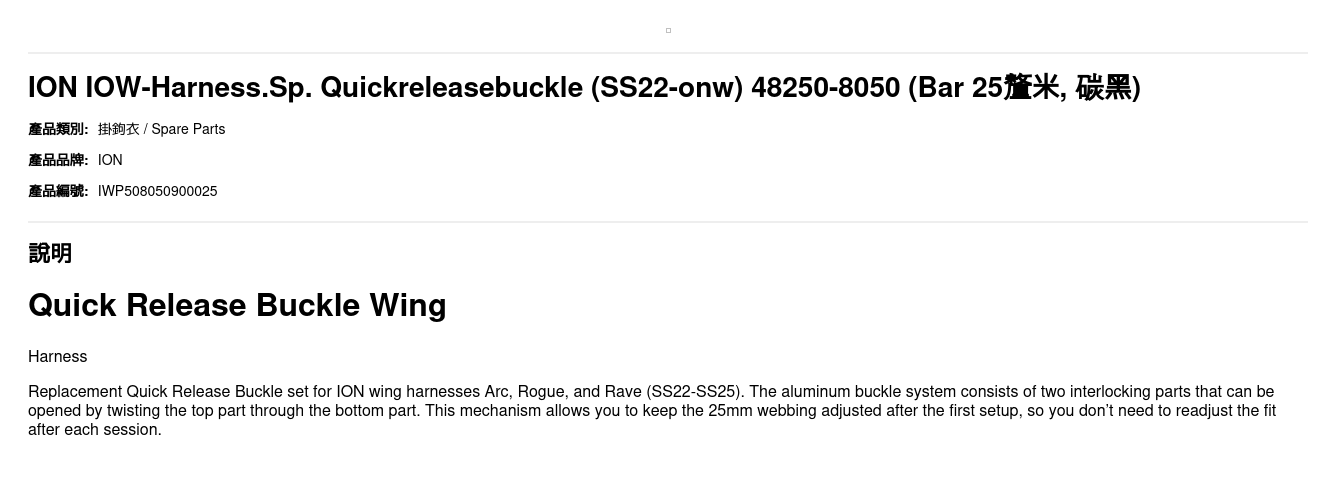Click the divider line below the product number

click(x=668, y=222)
